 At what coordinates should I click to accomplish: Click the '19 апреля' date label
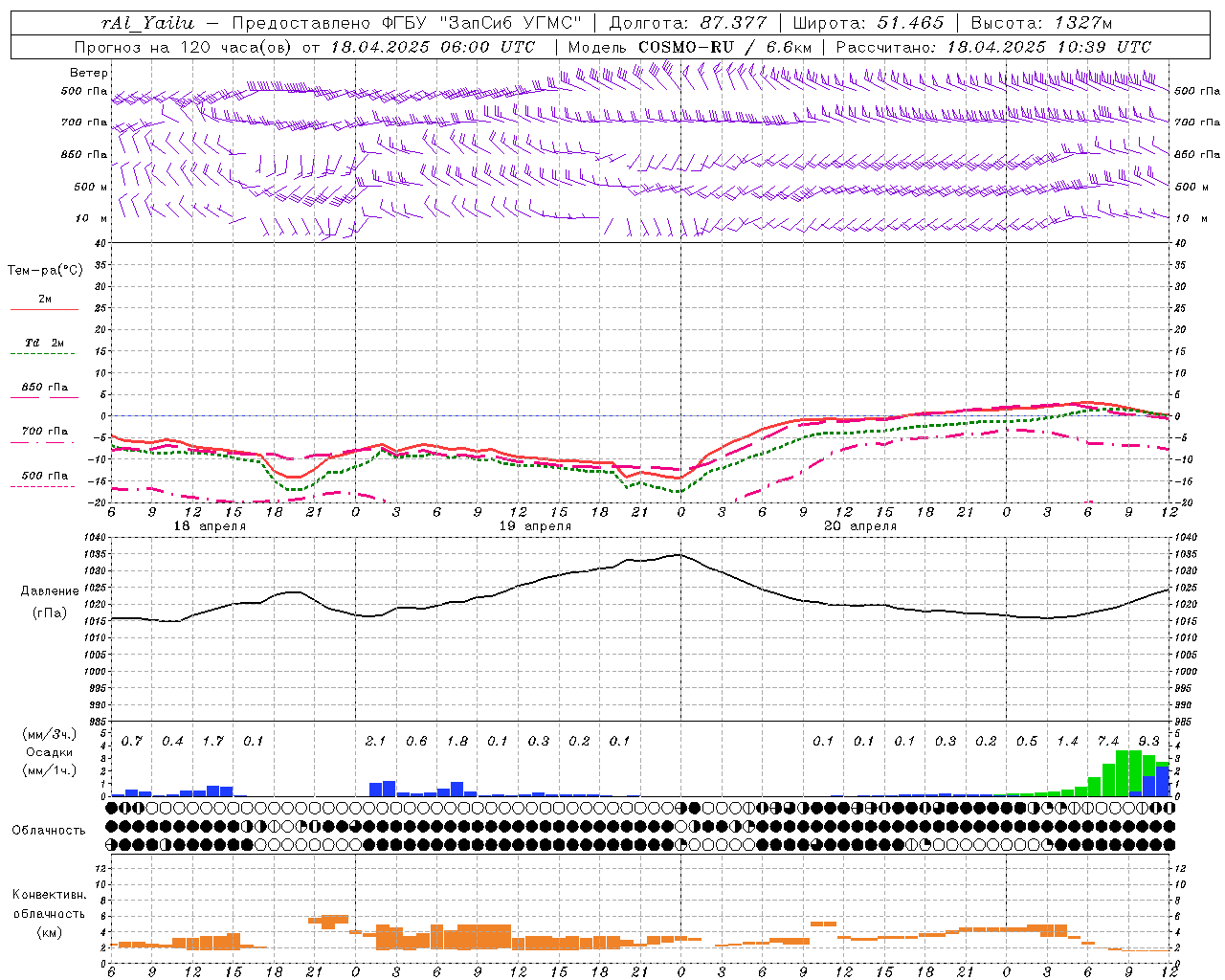click(x=535, y=526)
